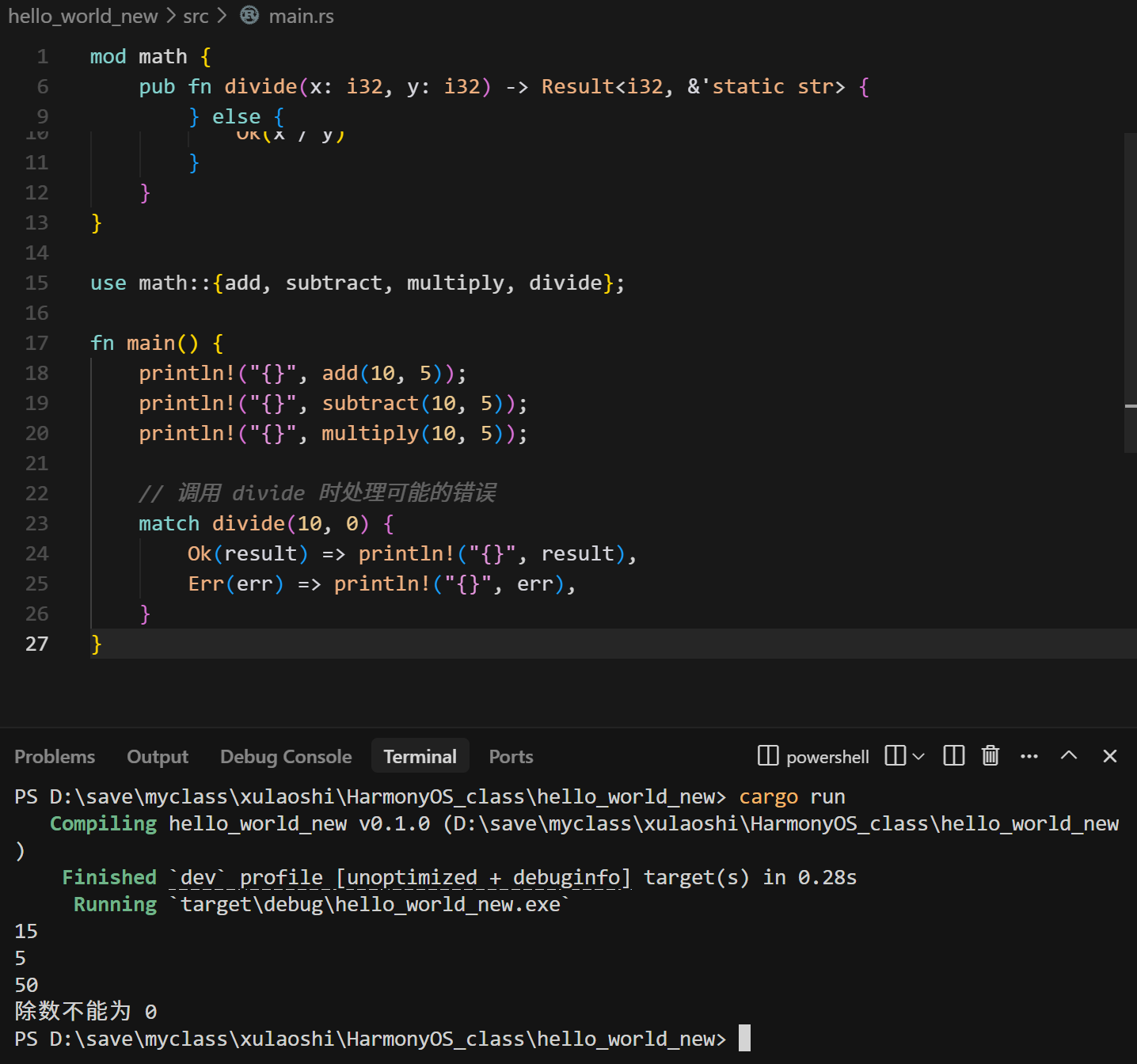Click the "use math::" import line
The height and width of the screenshot is (1064, 1137).
[357, 283]
